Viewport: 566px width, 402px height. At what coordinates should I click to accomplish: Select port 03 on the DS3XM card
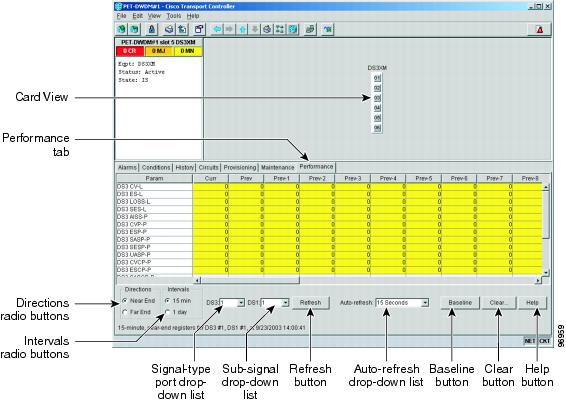tap(377, 98)
